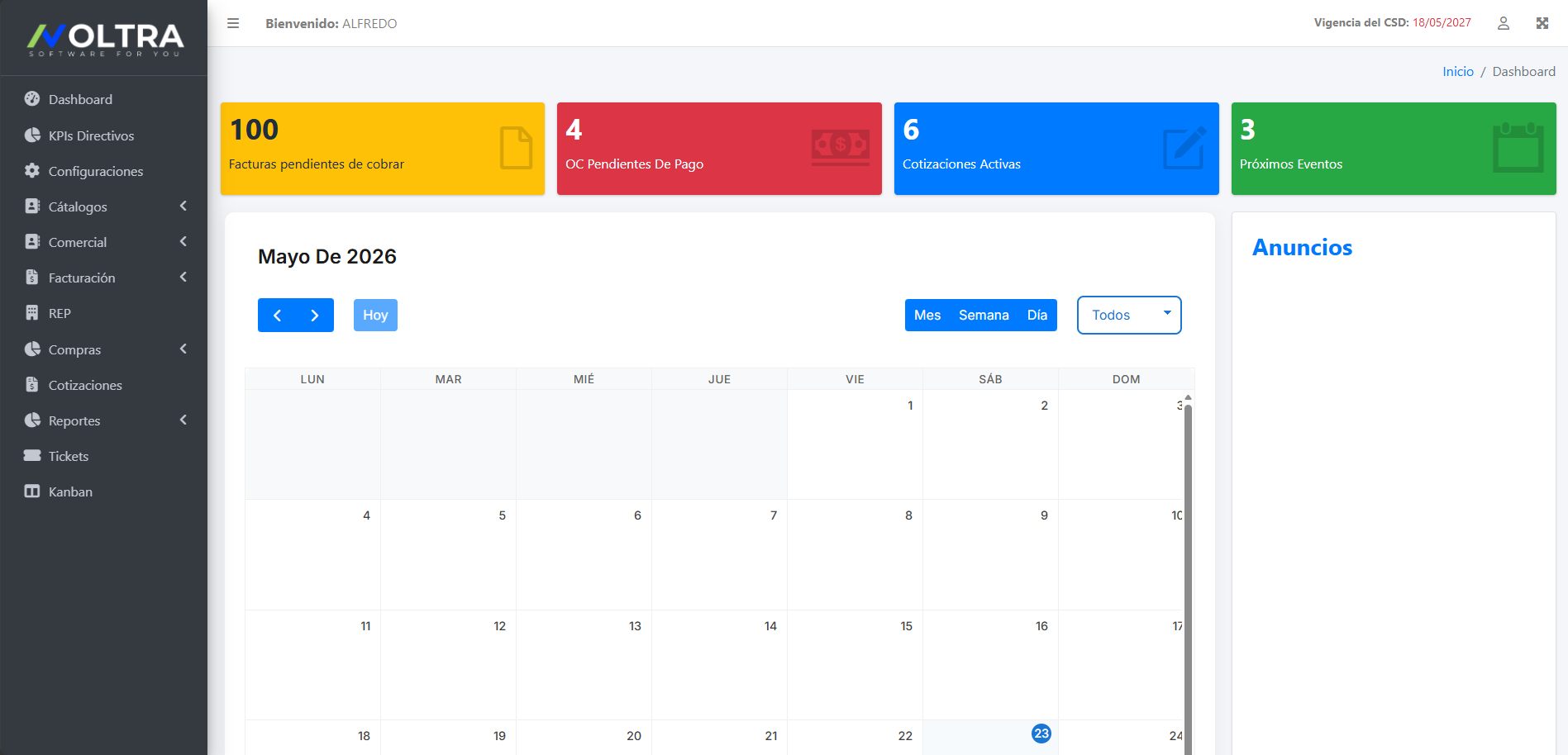Screen dimensions: 1568x755
Task: Open Cotizaciones Activas card
Action: pos(1056,149)
